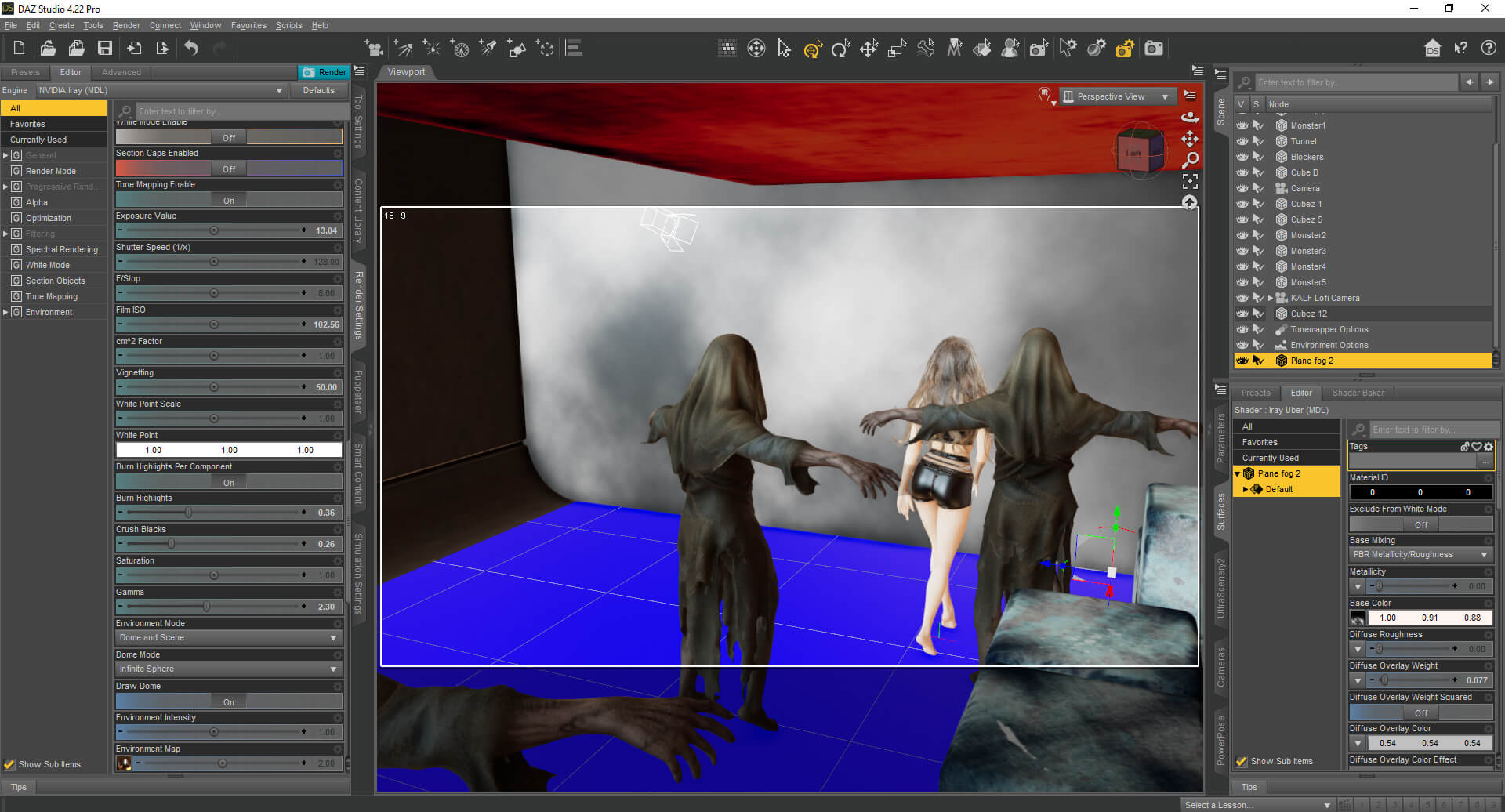Click the Undo arrow icon
The width and height of the screenshot is (1505, 812).
191,49
